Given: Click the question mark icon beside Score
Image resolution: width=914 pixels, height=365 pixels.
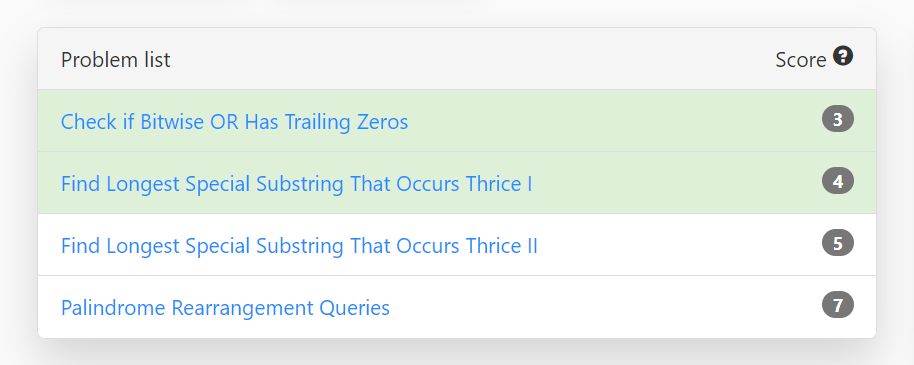Looking at the screenshot, I should tap(843, 56).
